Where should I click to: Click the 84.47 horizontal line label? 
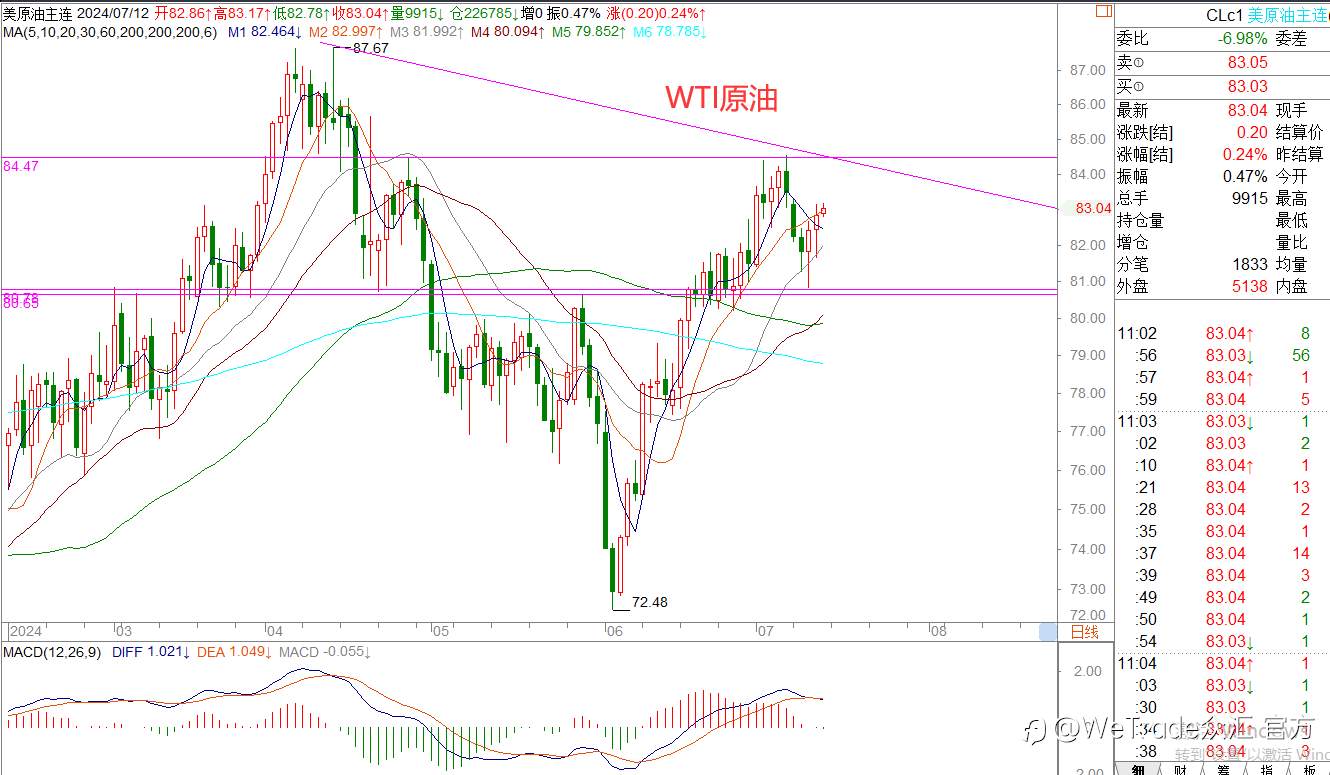tap(21, 166)
